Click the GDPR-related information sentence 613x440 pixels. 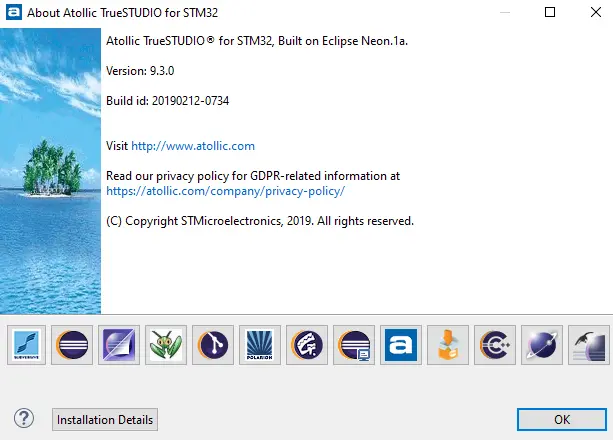(253, 176)
